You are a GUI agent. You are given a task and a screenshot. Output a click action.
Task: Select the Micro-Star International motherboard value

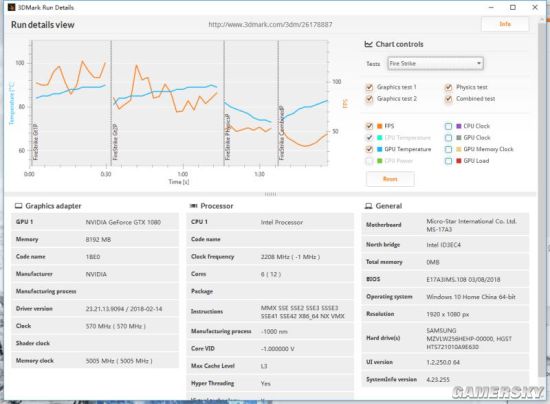coord(471,225)
